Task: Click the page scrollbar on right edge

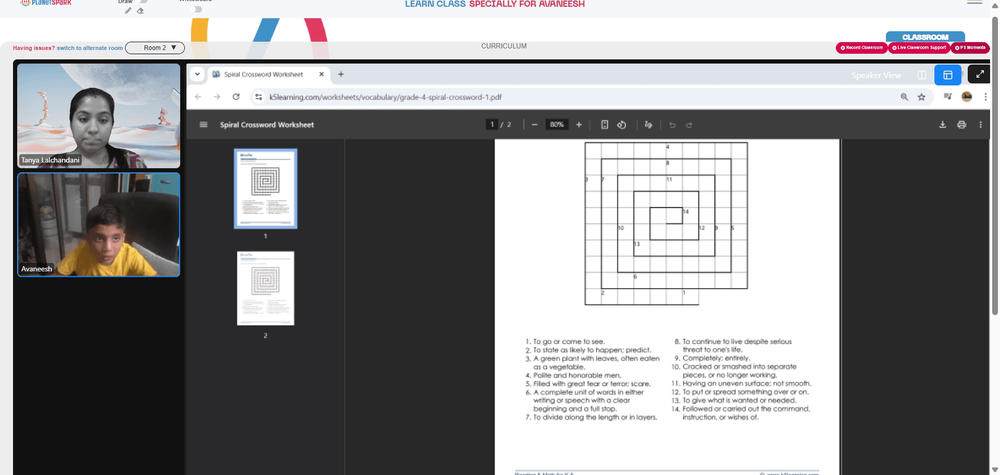Action: point(996,166)
